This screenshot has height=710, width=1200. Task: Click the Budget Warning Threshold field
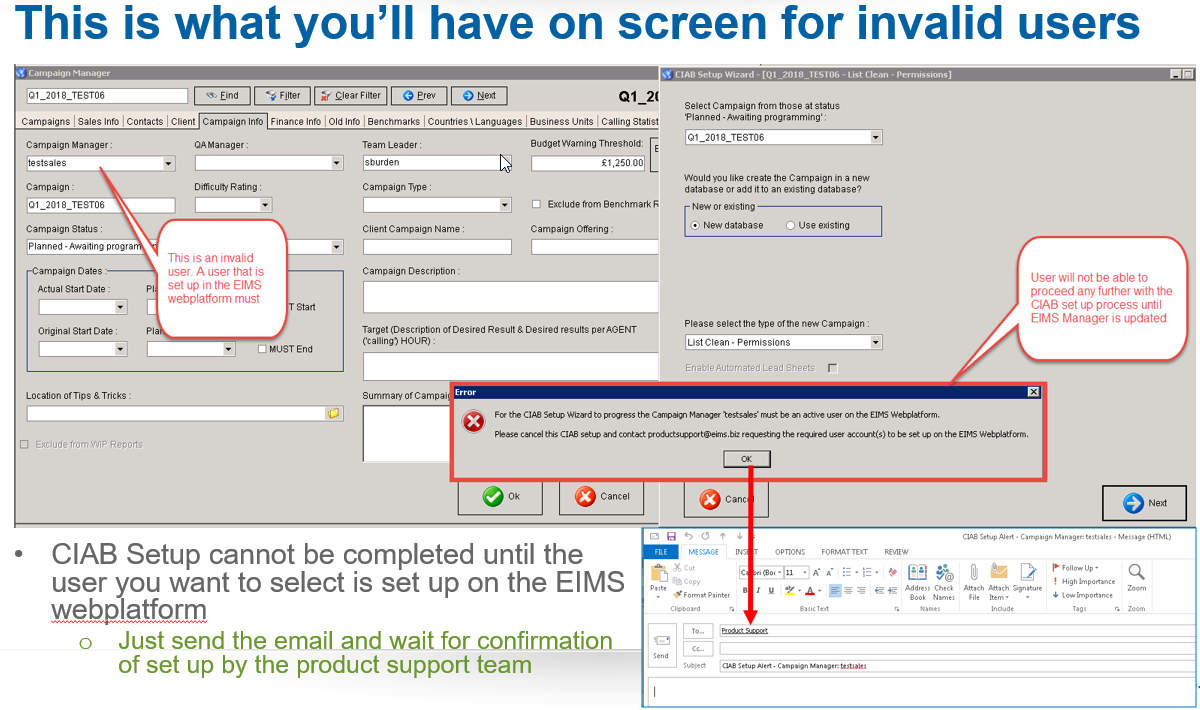(588, 163)
